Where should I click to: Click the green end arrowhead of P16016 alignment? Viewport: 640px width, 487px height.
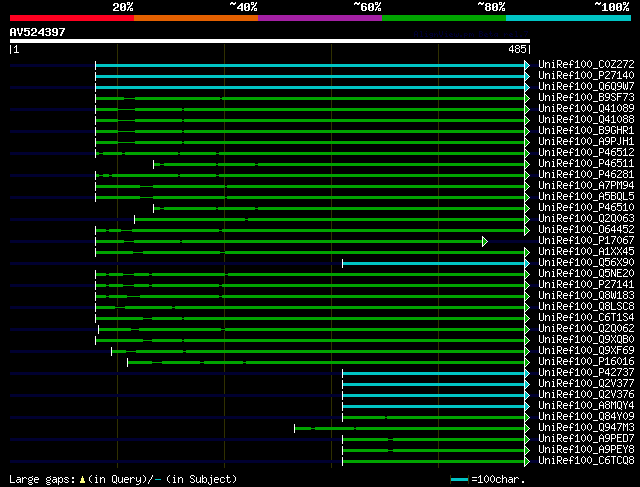(x=527, y=362)
